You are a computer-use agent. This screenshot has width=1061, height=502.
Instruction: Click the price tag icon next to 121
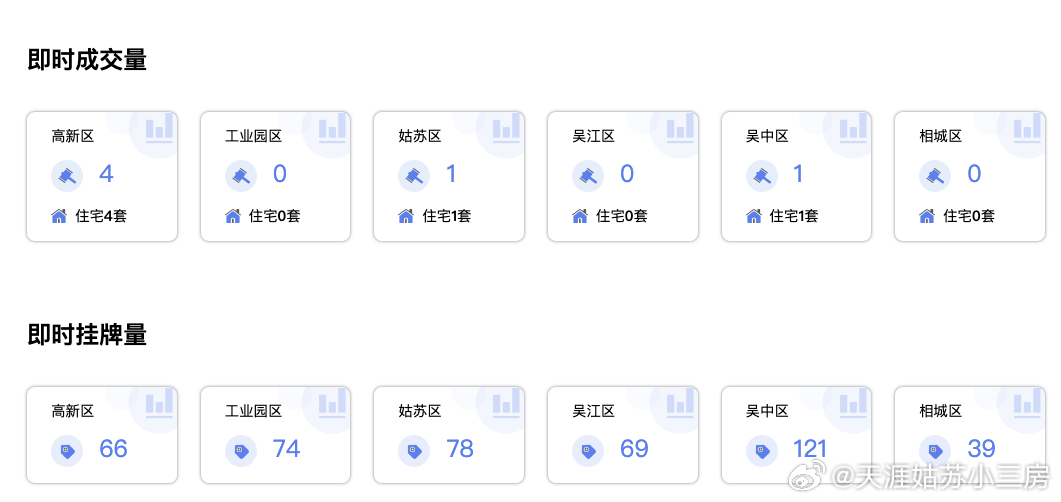pyautogui.click(x=762, y=451)
